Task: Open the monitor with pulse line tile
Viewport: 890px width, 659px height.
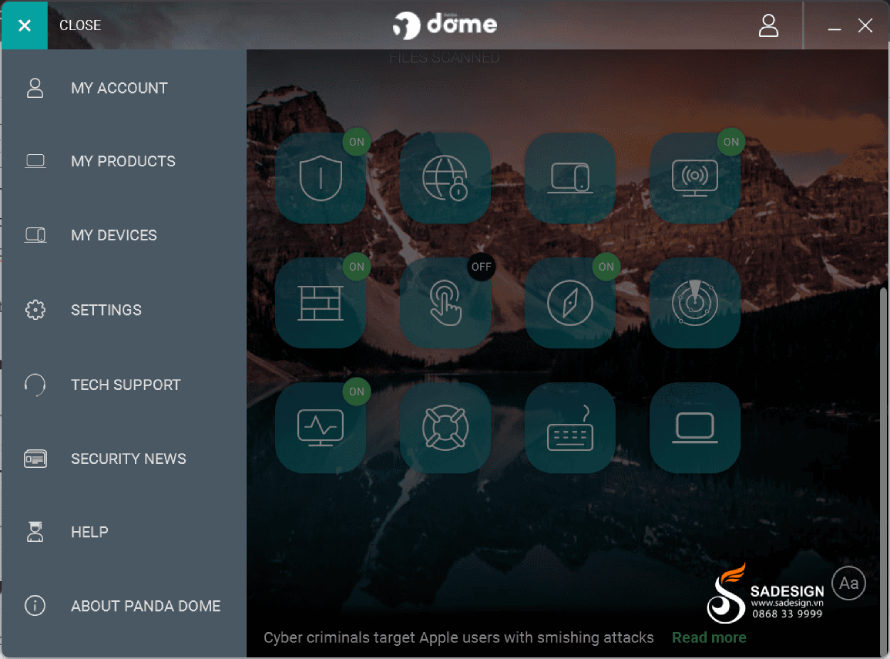Action: (x=321, y=427)
